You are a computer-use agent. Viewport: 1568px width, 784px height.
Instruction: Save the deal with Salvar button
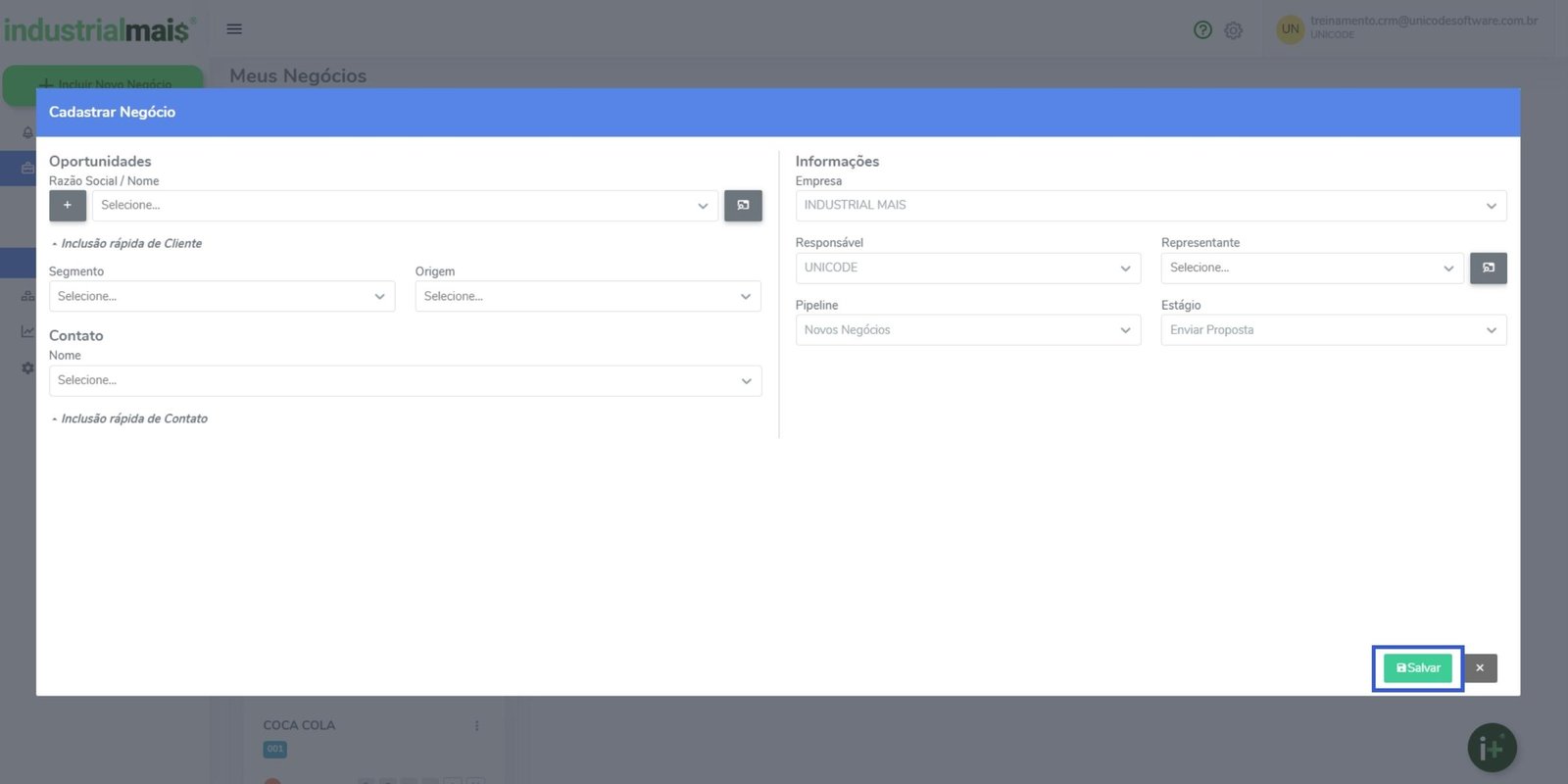point(1417,668)
